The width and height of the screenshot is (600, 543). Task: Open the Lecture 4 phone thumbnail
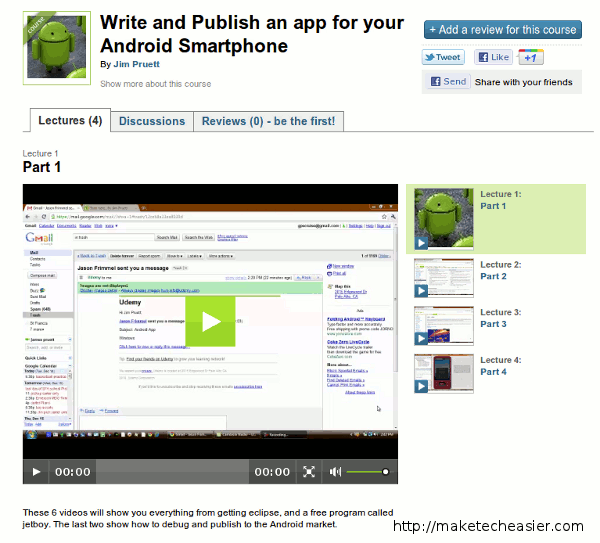pos(444,373)
